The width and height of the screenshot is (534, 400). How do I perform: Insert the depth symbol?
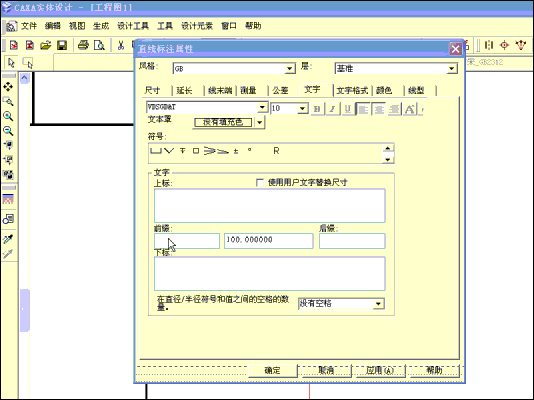point(183,151)
